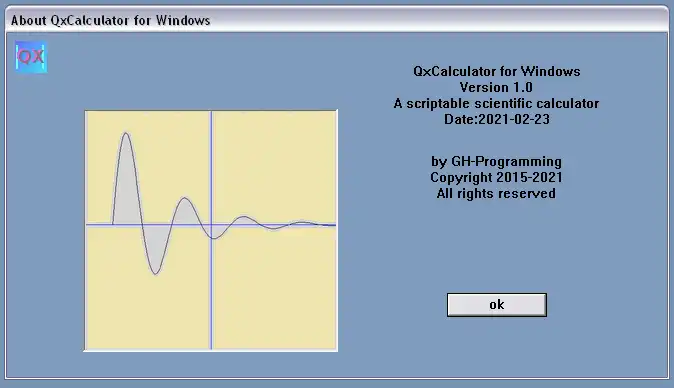
Task: Click 'A scriptable scientific calculator' text
Action: 496,103
